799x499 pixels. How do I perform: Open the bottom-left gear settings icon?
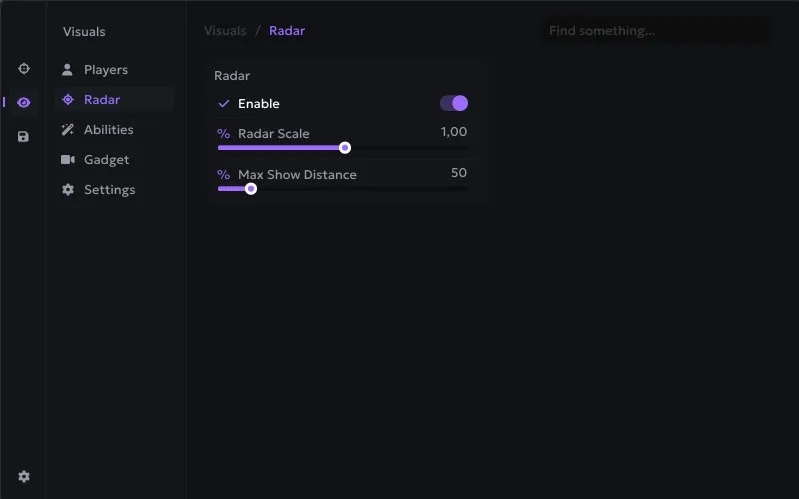pyautogui.click(x=23, y=477)
